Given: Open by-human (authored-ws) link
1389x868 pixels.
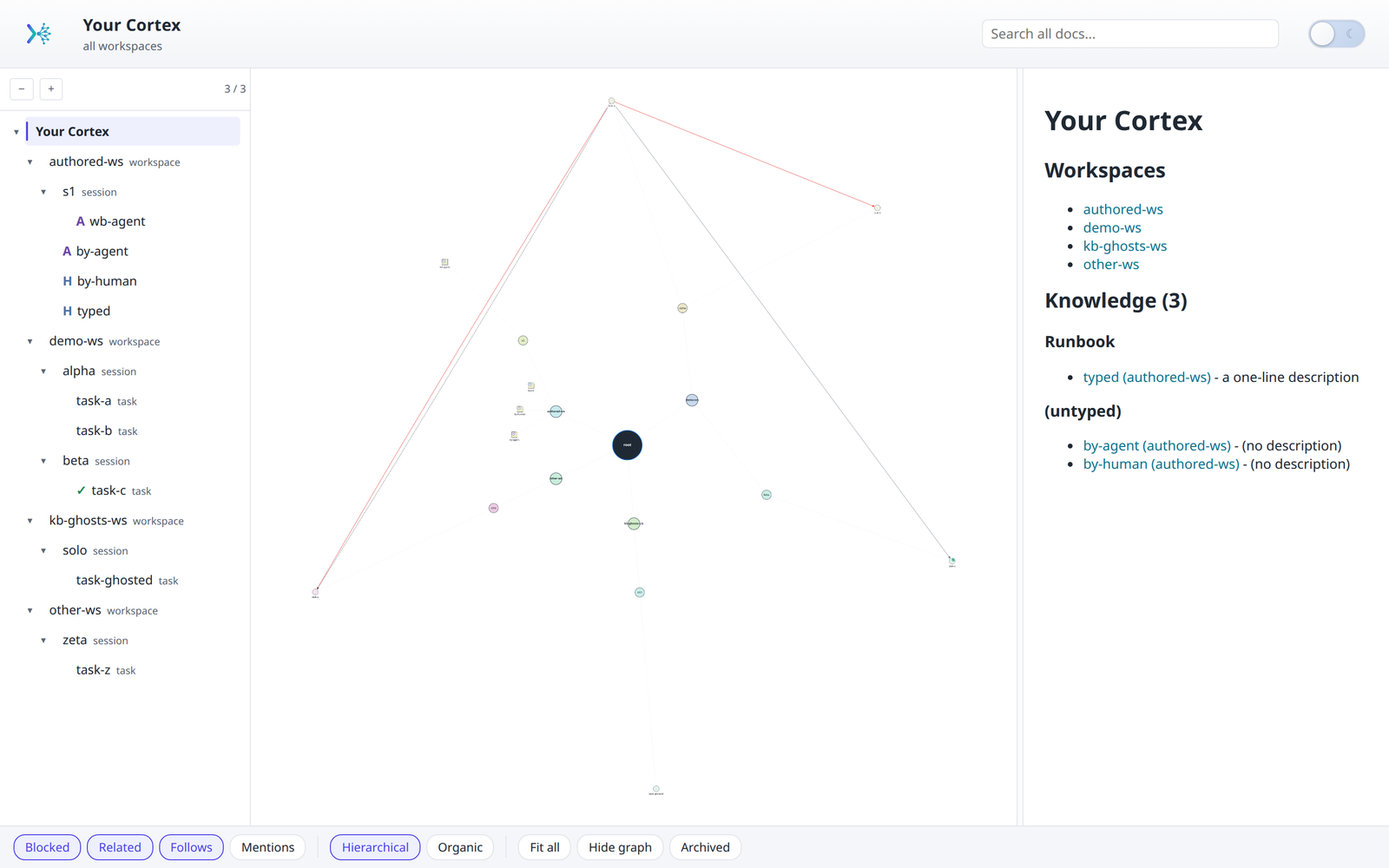Looking at the screenshot, I should (x=1161, y=464).
